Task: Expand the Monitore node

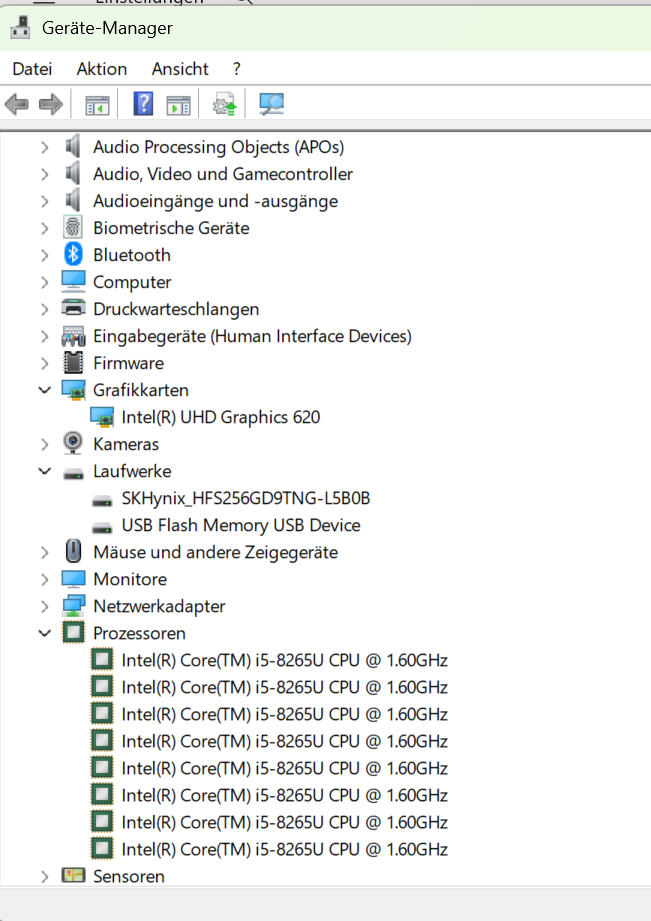Action: [45, 579]
